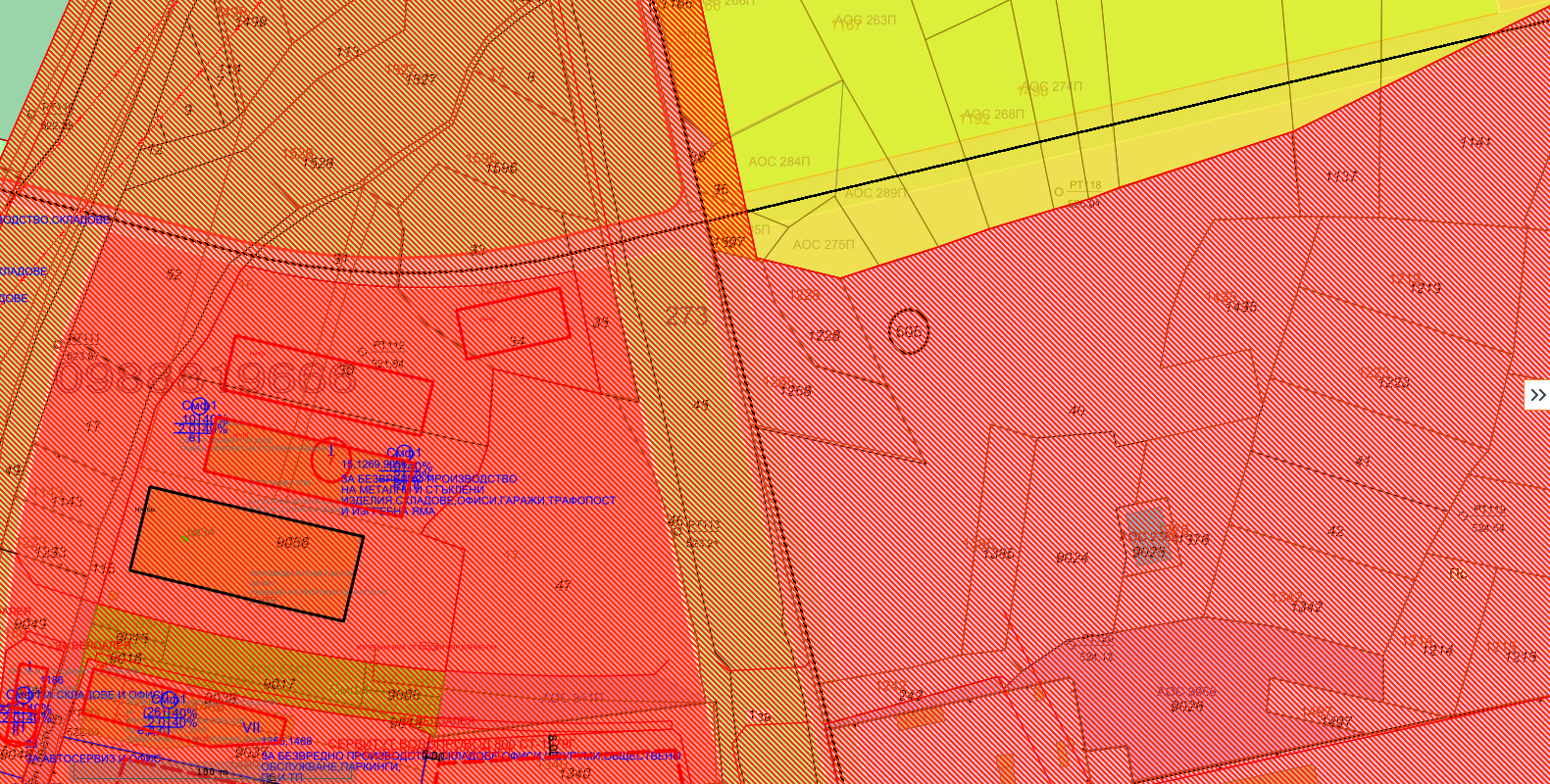Click the circled marker labeled 606
This screenshot has height=784, width=1550.
coord(909,332)
